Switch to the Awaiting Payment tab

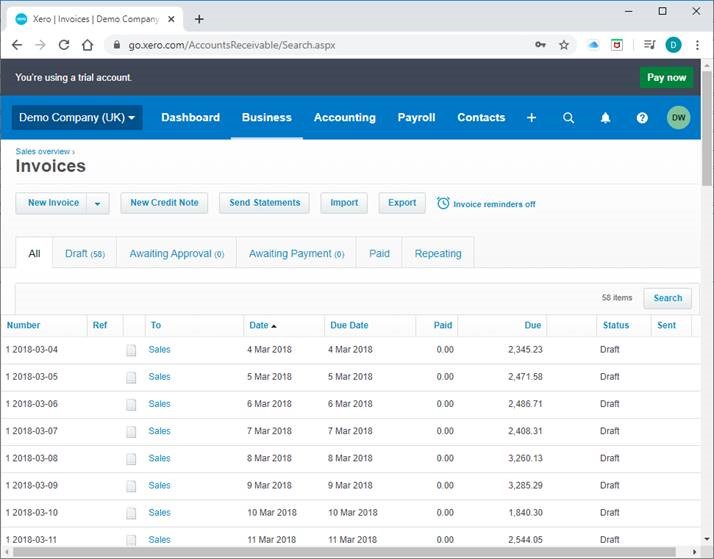[x=296, y=253]
